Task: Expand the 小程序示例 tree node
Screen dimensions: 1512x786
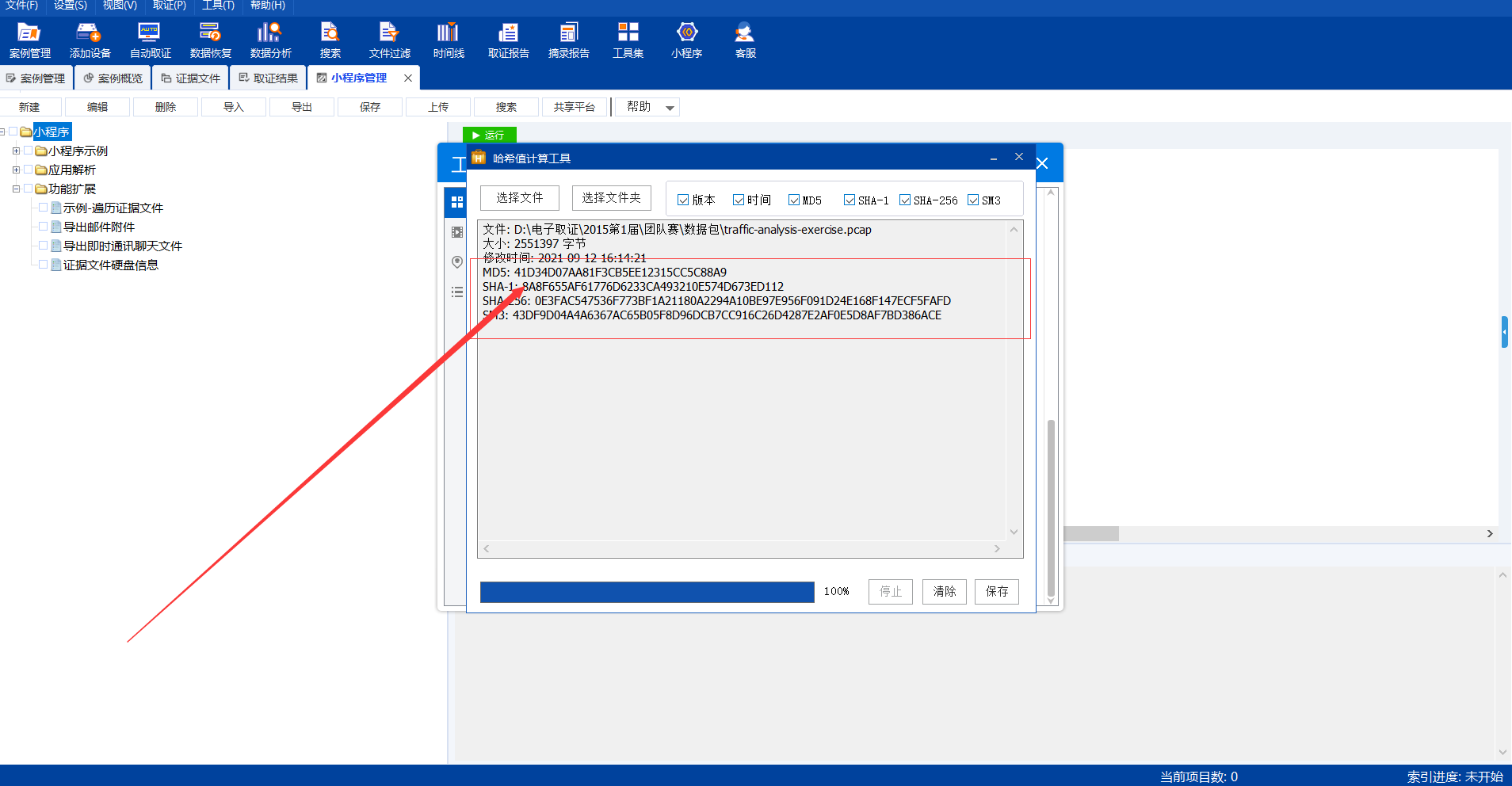Action: (16, 151)
